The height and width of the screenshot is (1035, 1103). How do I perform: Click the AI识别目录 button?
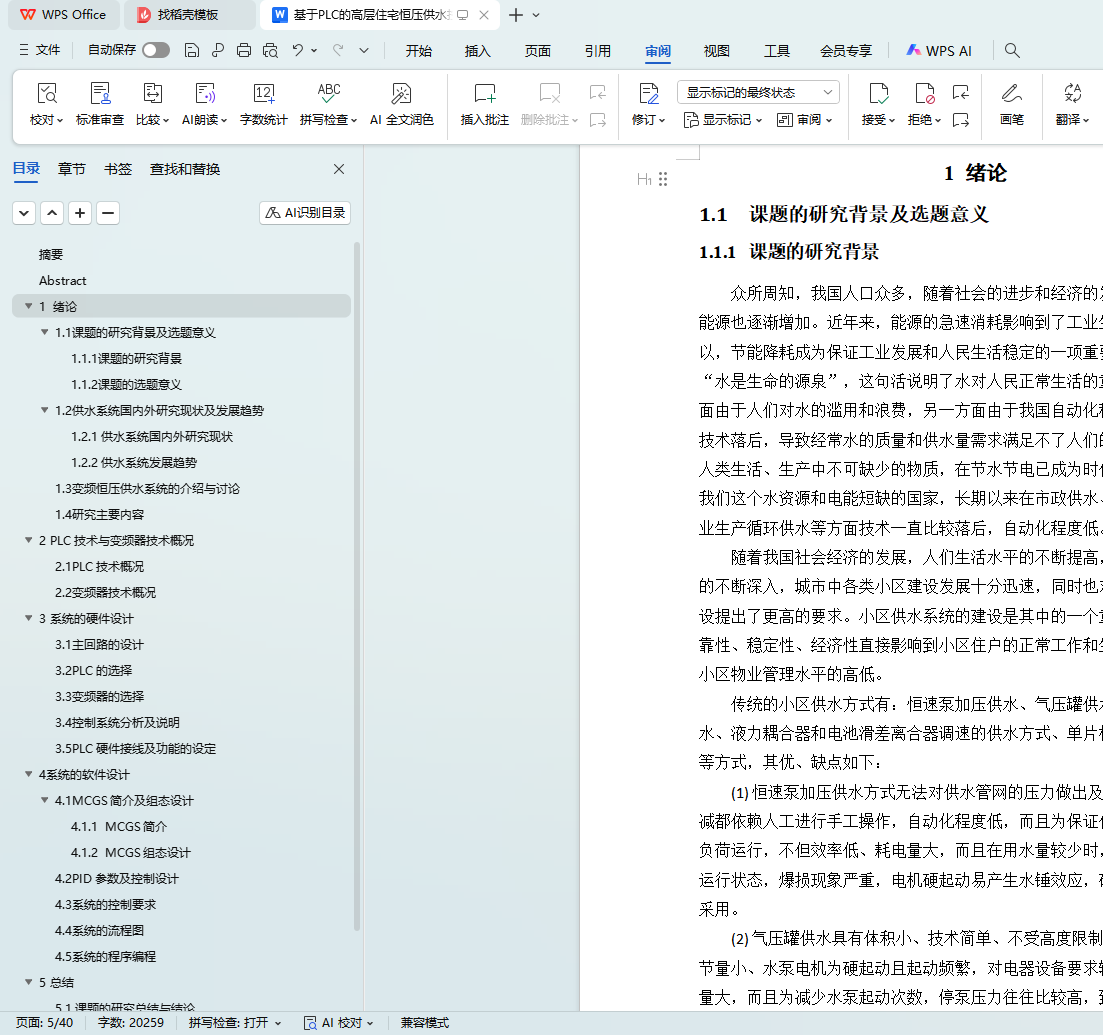305,213
